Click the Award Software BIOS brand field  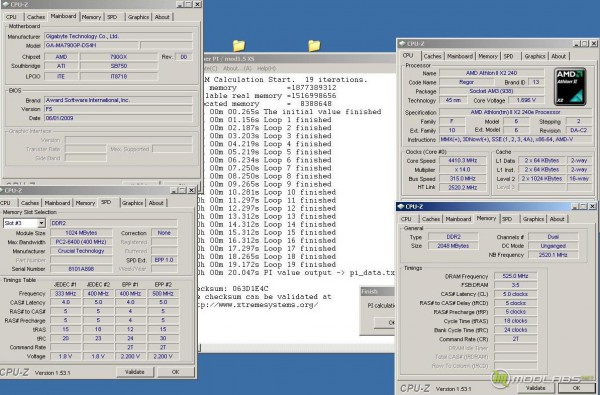(118, 100)
